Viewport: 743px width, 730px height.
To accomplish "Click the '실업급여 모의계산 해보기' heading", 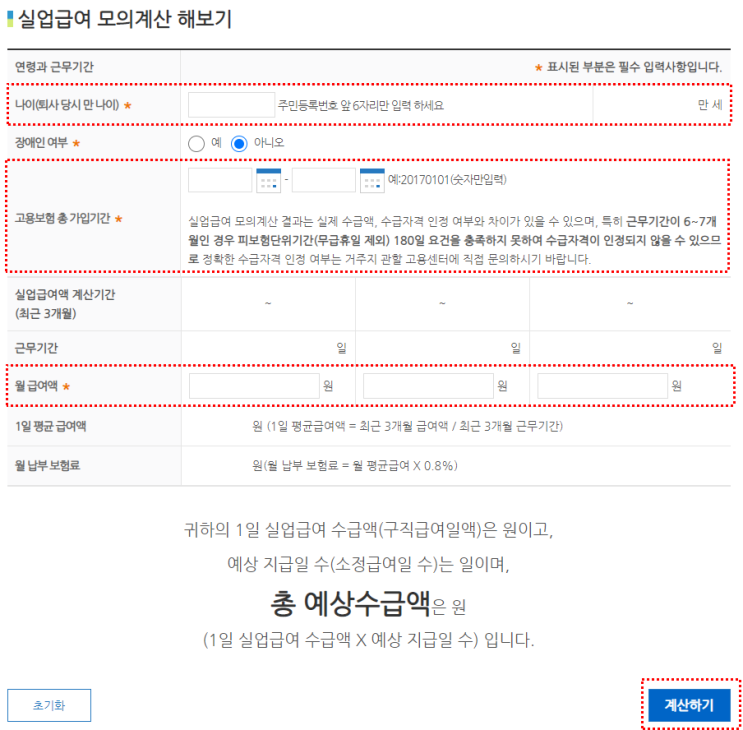I will 125,19.
